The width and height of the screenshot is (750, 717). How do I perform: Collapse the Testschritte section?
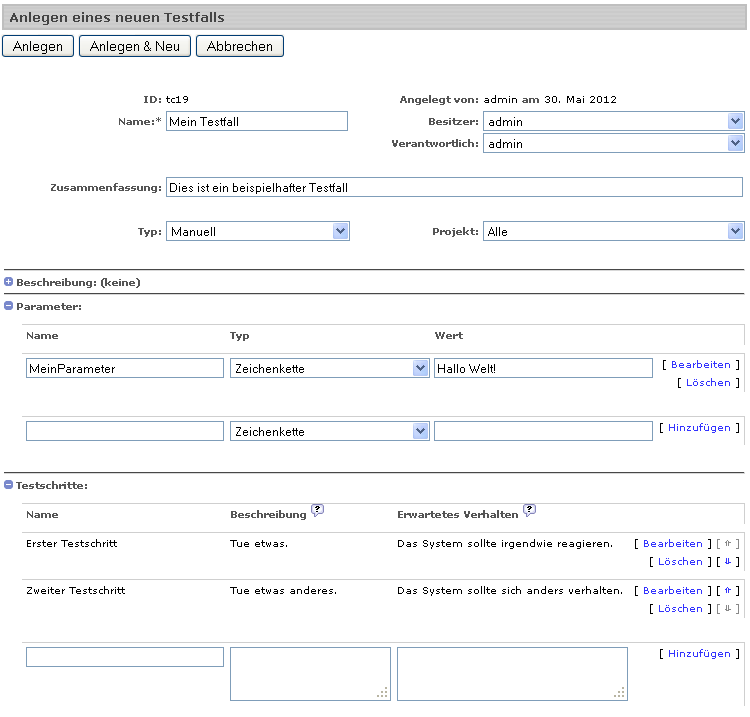click(9, 485)
